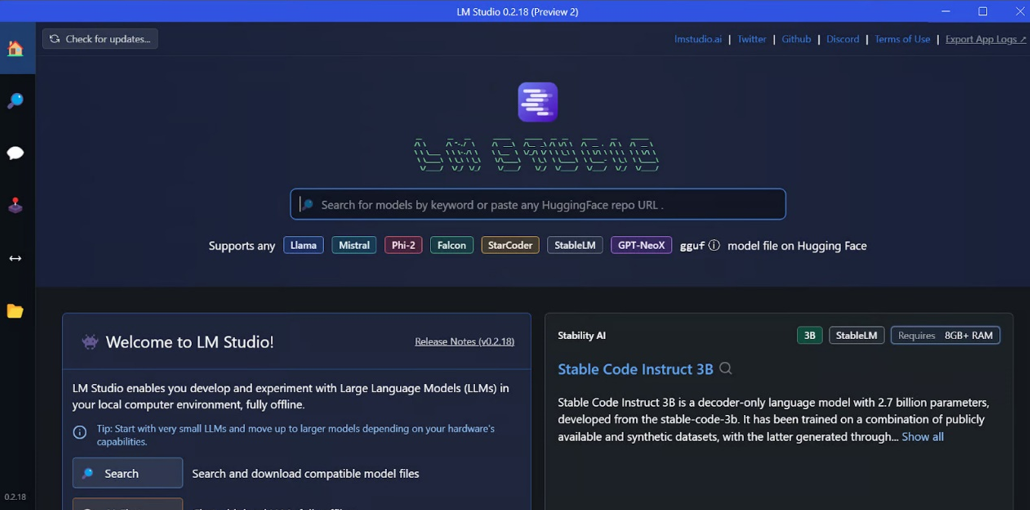Open the Local Server arrows icon

(x=15, y=258)
